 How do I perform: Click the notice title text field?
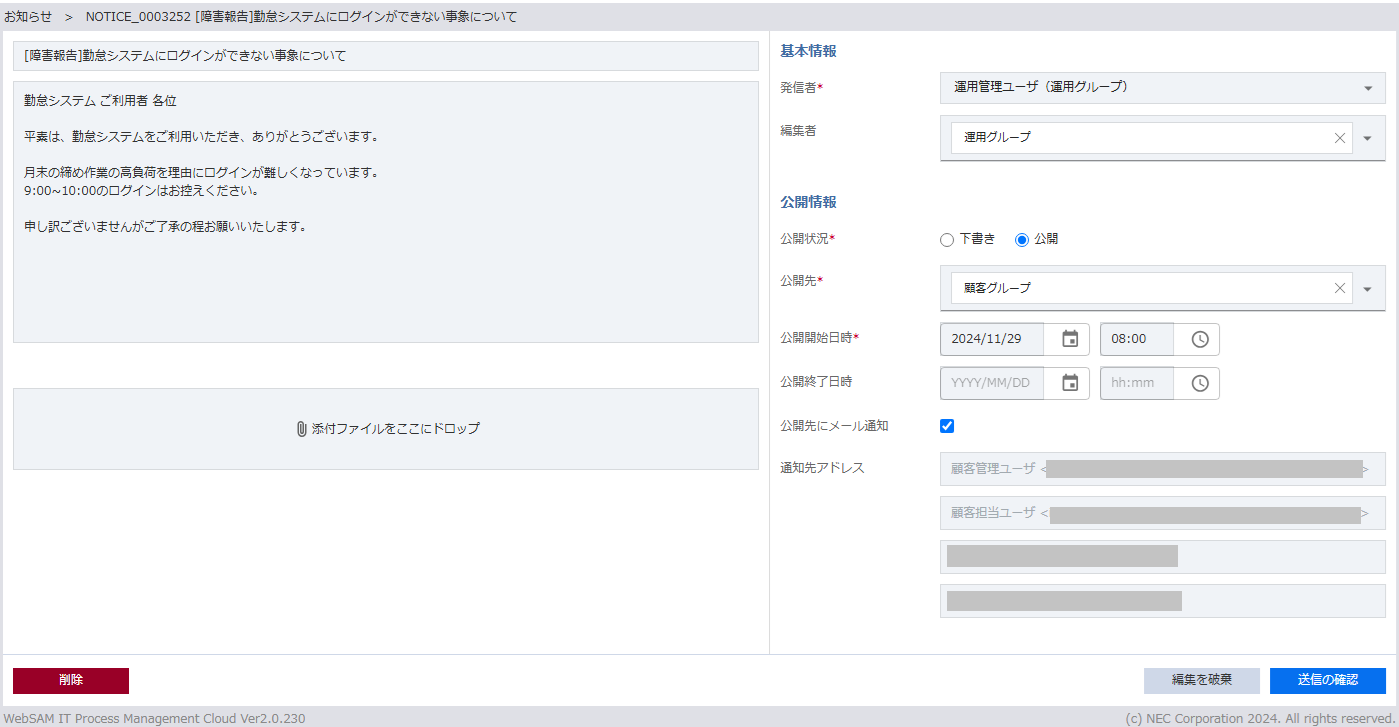click(x=385, y=56)
